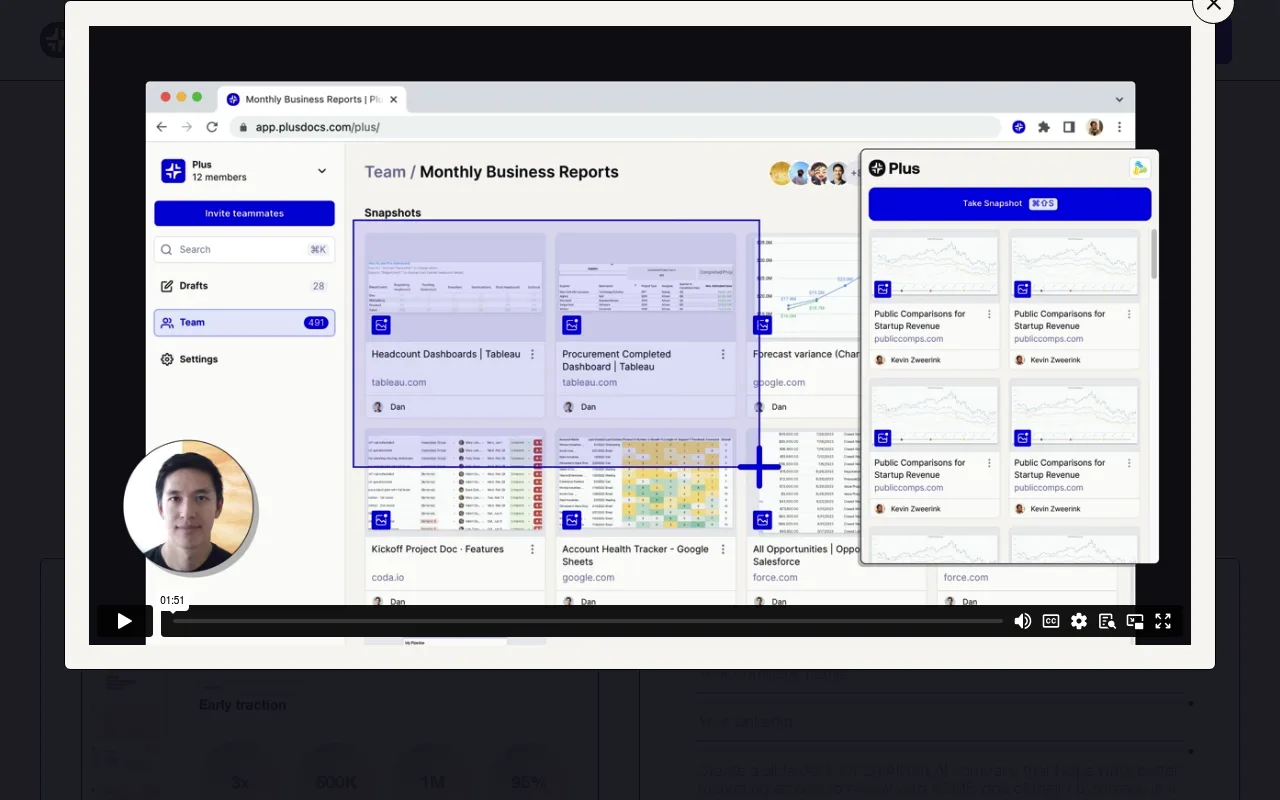
Task: Click snapshot icon on Procurement Completed card
Action: coord(572,325)
